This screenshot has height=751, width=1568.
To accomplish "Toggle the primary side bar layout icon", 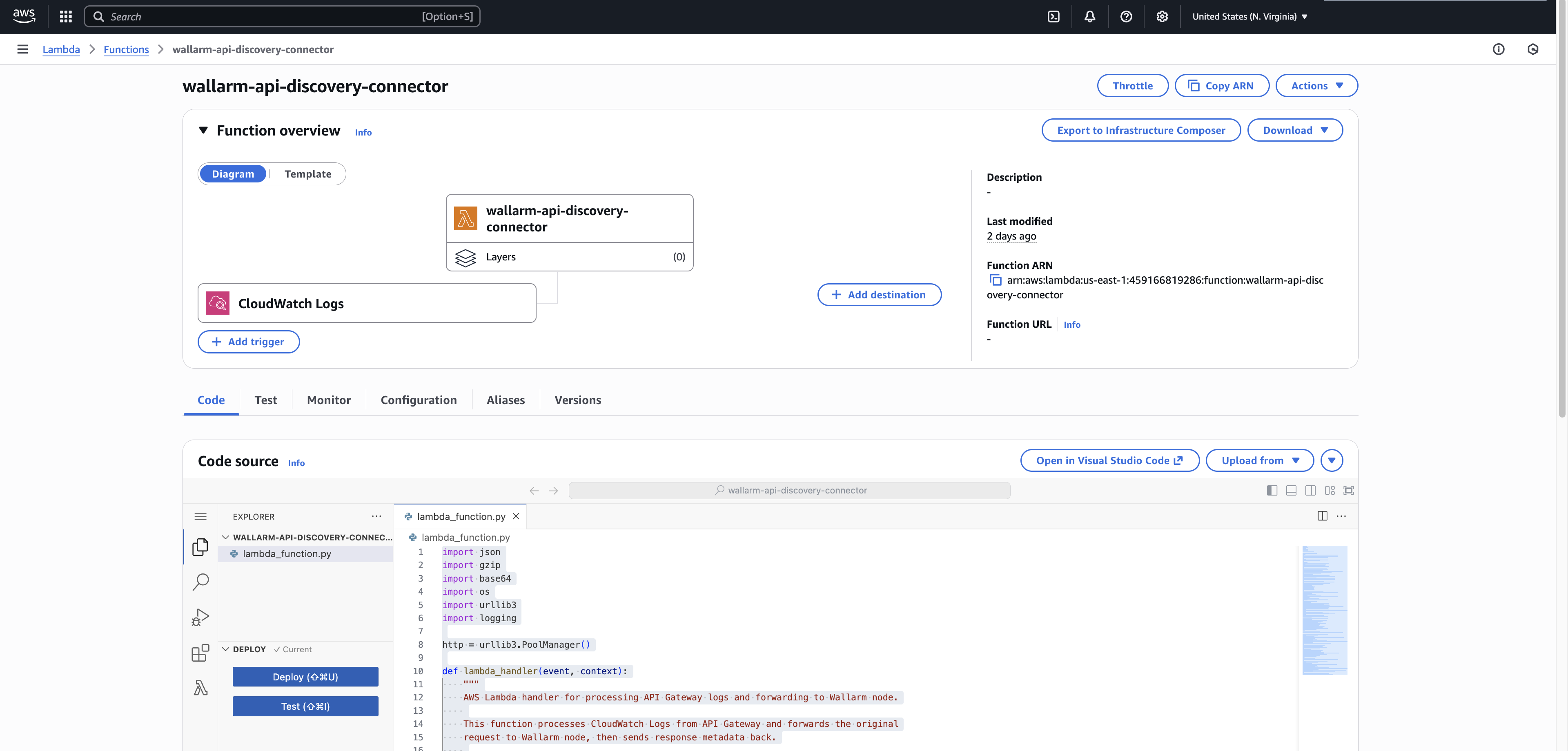I will (1272, 490).
